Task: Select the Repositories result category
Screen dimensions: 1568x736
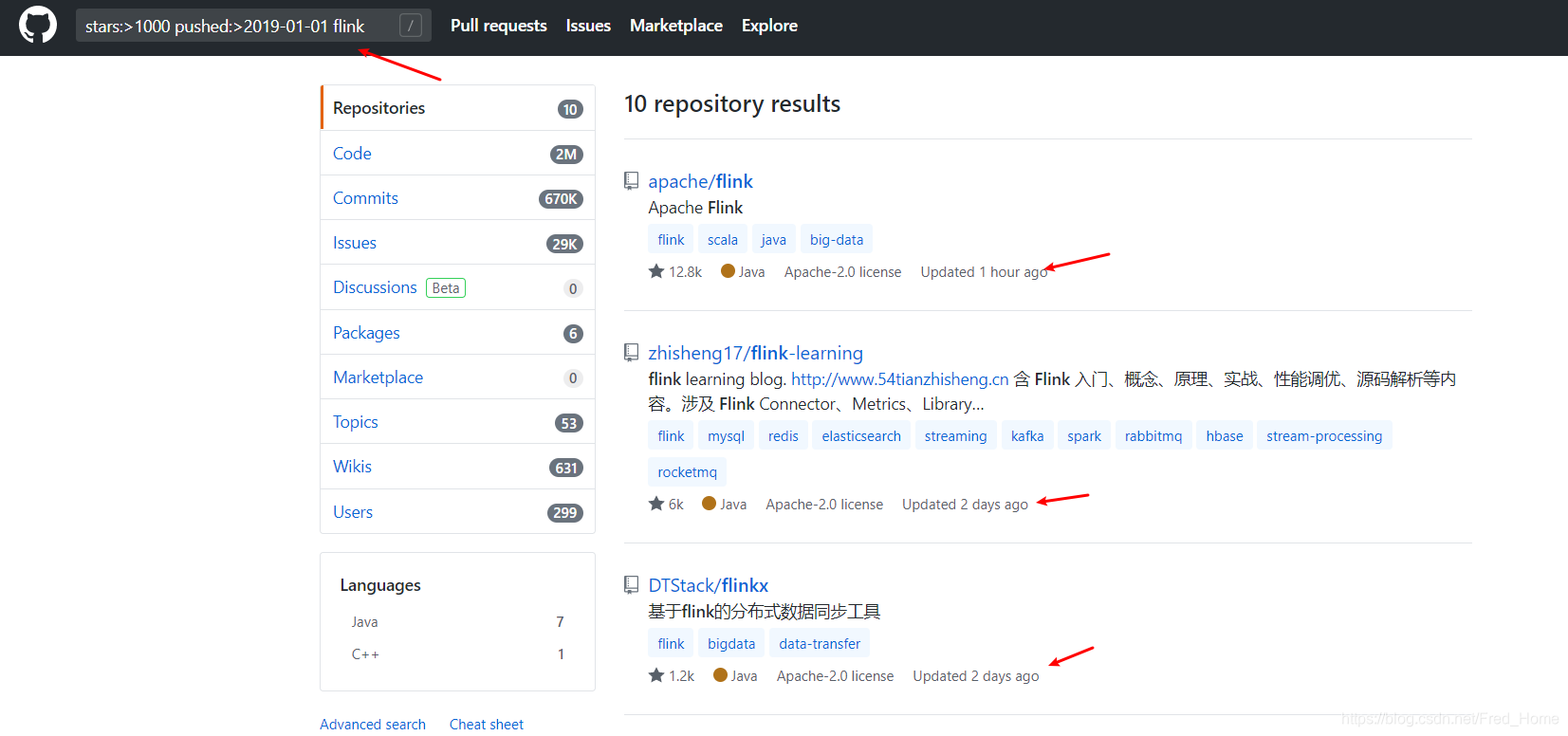Action: pyautogui.click(x=458, y=108)
